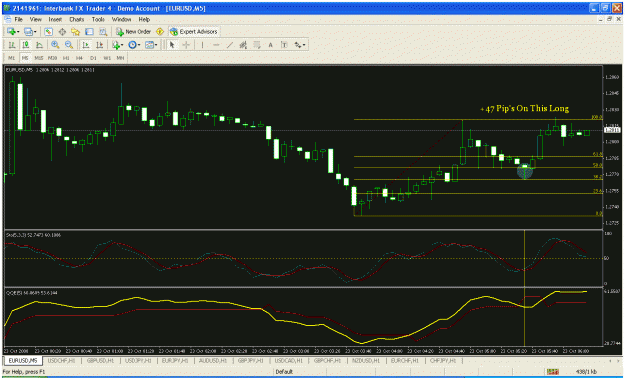Image resolution: width=625 pixels, height=378 pixels.
Task: Open the Tools menu
Action: [x=98, y=19]
